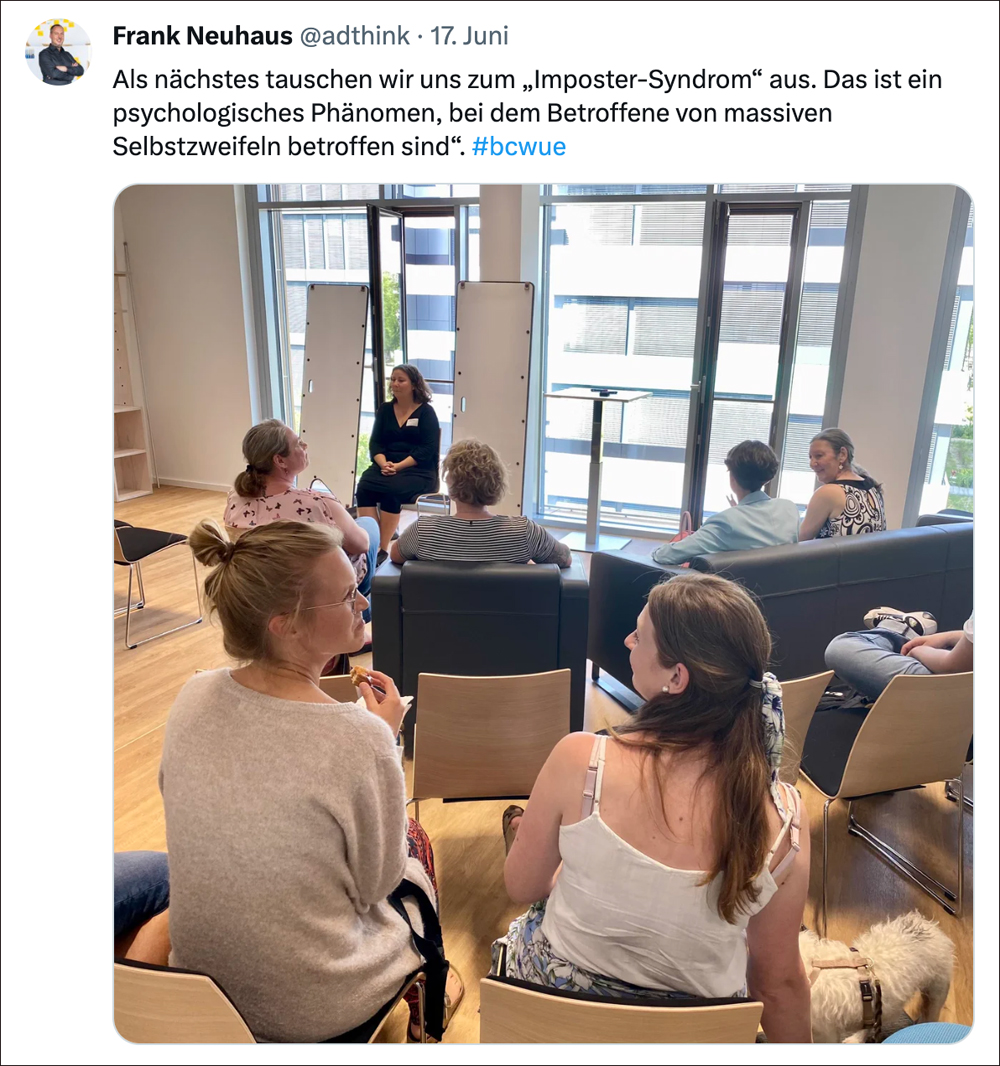
Task: Open the @adthink handle link
Action: (x=354, y=36)
